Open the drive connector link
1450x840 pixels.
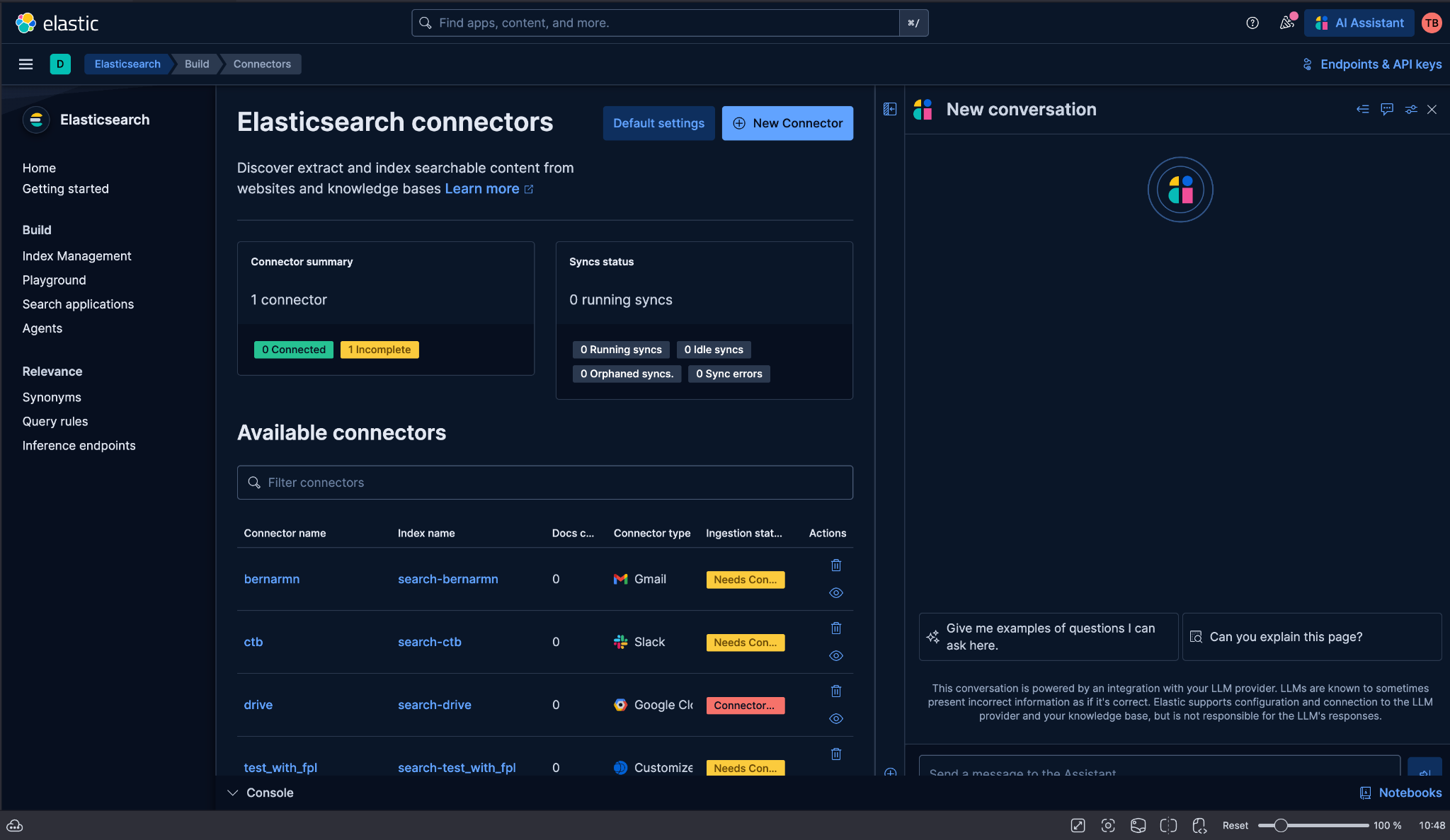(x=258, y=706)
